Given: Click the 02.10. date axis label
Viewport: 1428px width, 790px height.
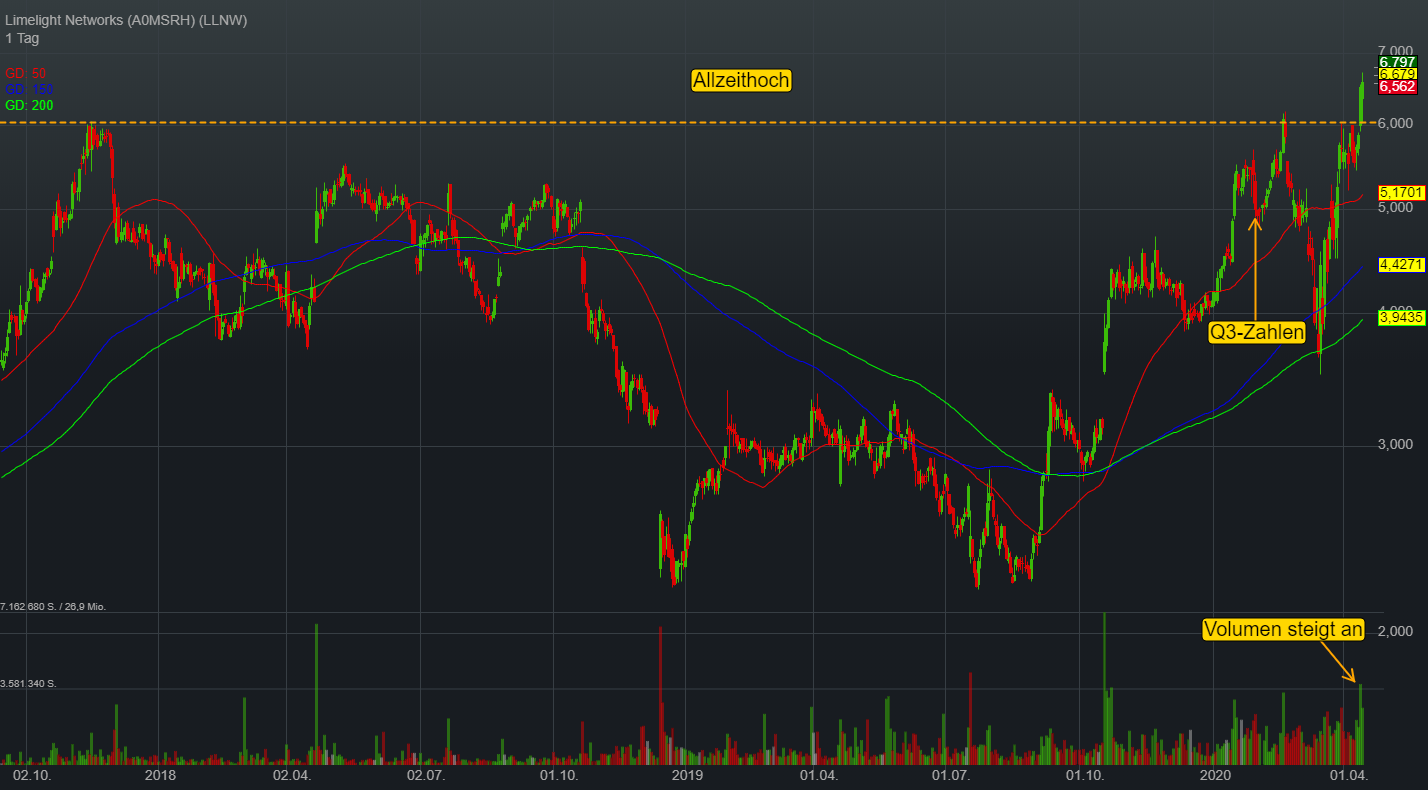Looking at the screenshot, I should [30, 775].
